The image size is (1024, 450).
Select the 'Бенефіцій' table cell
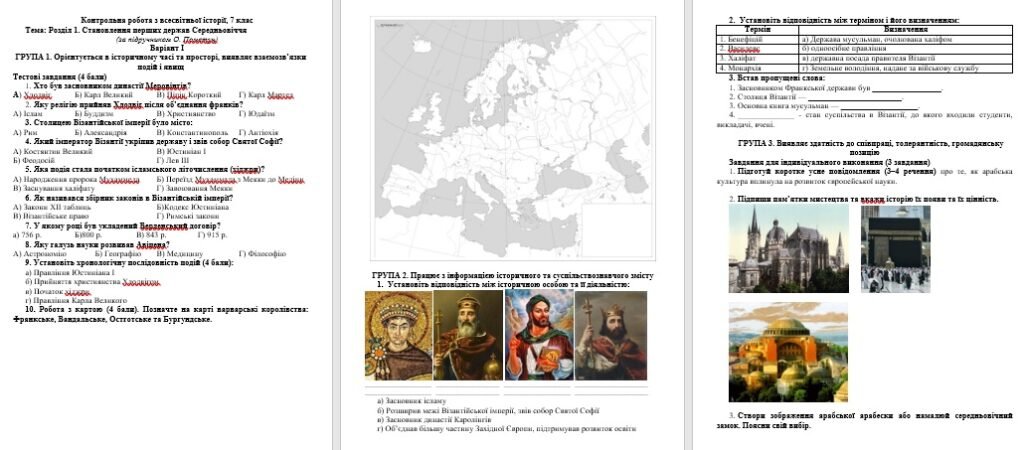pyautogui.click(x=746, y=39)
